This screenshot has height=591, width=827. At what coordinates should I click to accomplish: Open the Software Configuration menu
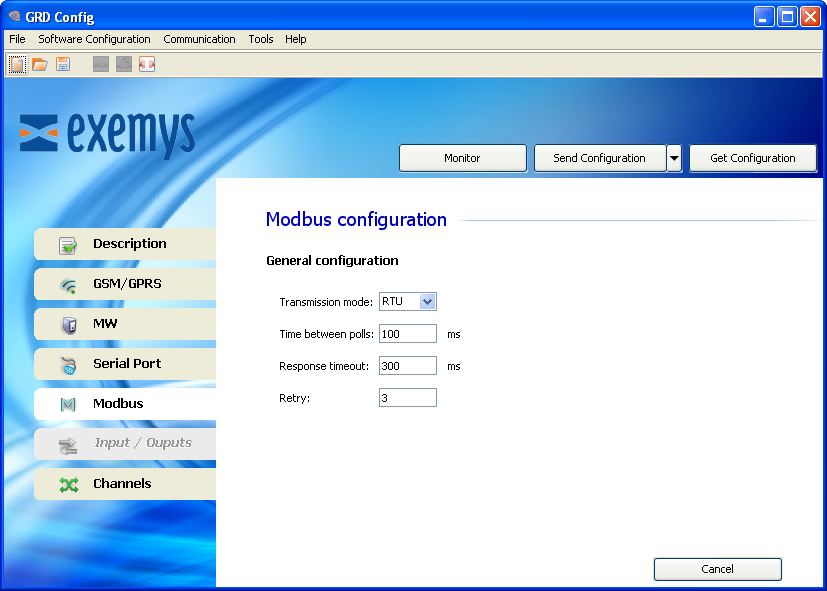[x=94, y=39]
